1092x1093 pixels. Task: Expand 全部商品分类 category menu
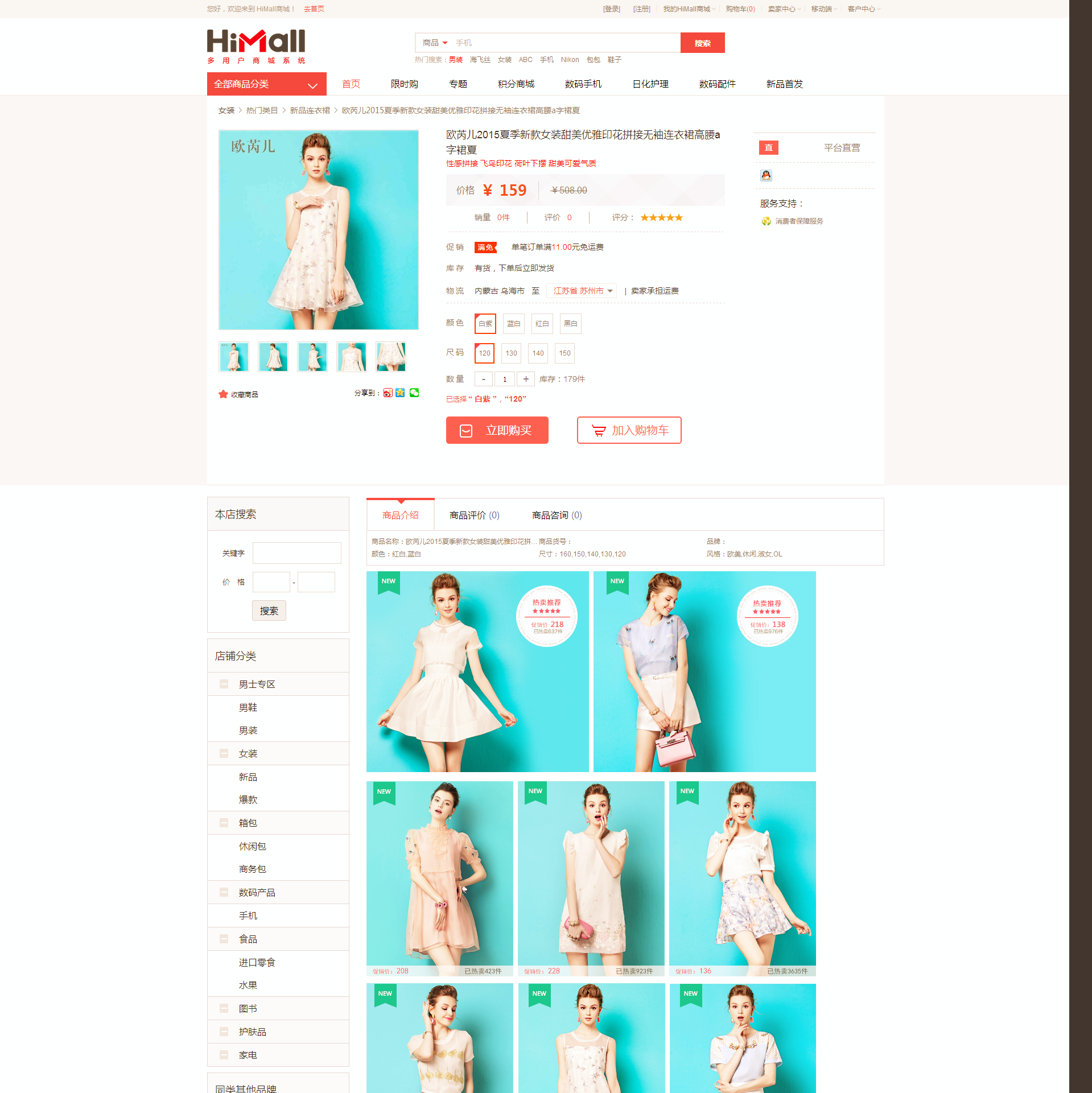click(266, 84)
